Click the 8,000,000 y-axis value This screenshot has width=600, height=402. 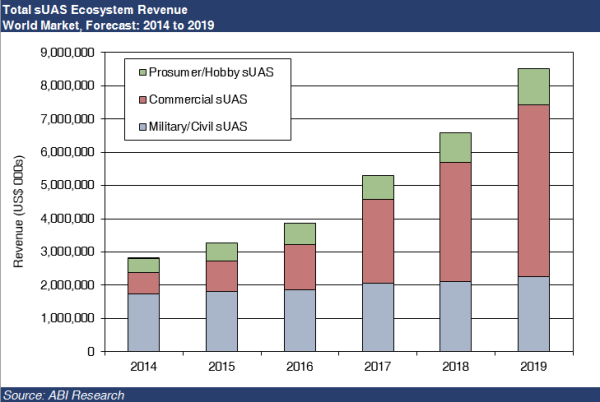[x=67, y=85]
